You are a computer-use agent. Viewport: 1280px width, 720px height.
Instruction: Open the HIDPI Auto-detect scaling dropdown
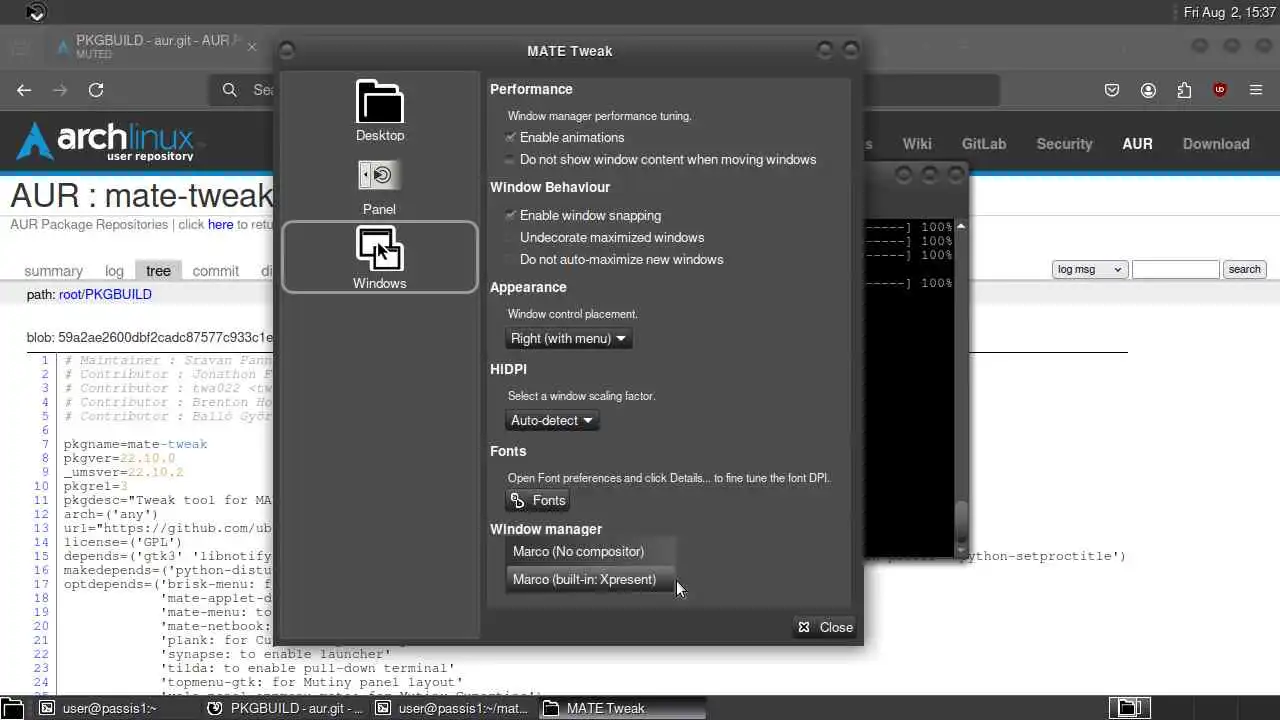pos(552,420)
